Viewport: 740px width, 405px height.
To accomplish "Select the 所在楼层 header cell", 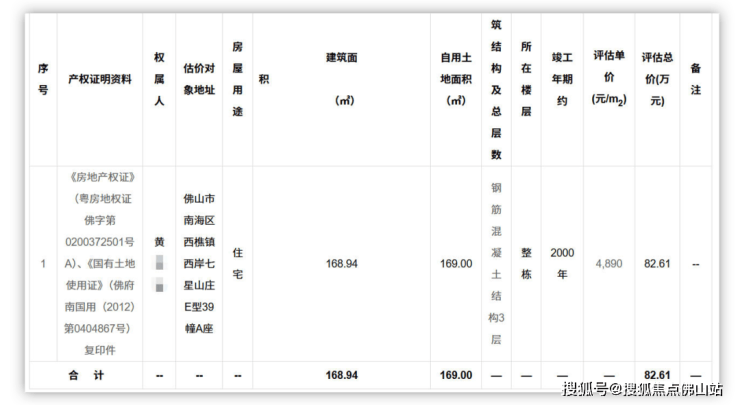I will click(526, 79).
